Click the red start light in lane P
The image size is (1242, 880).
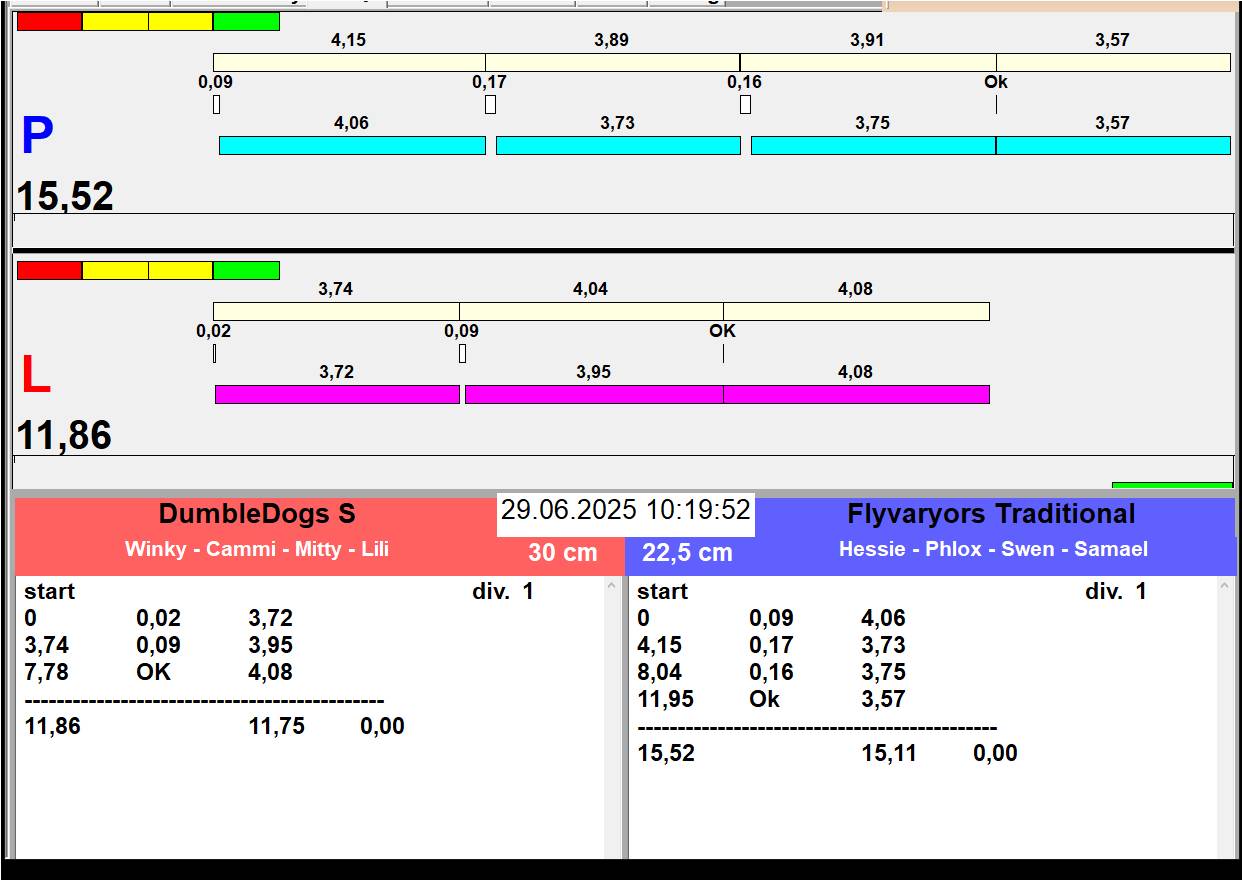point(49,21)
